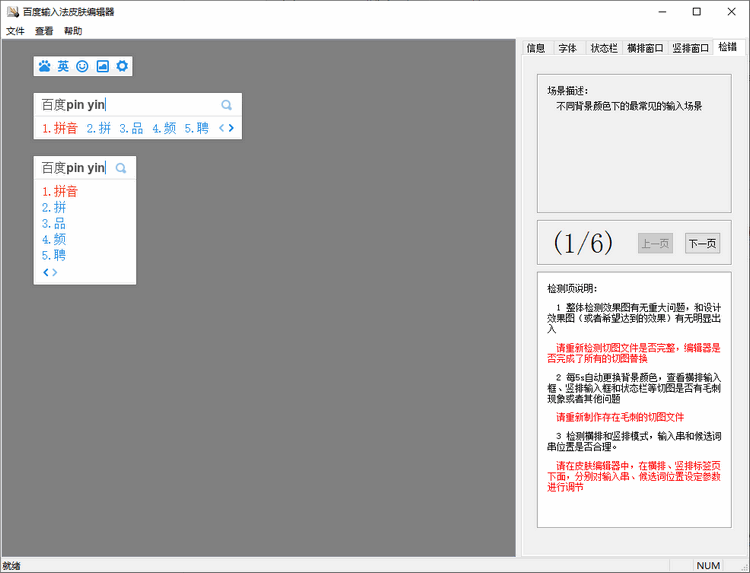This screenshot has width=750, height=573.
Task: Click the (1/6) page counter
Action: pos(583,242)
